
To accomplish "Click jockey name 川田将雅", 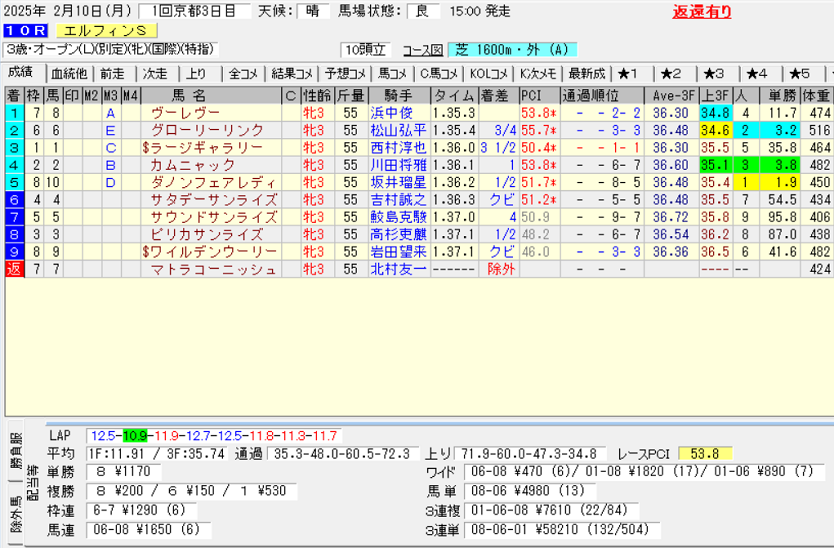I will coord(398,164).
